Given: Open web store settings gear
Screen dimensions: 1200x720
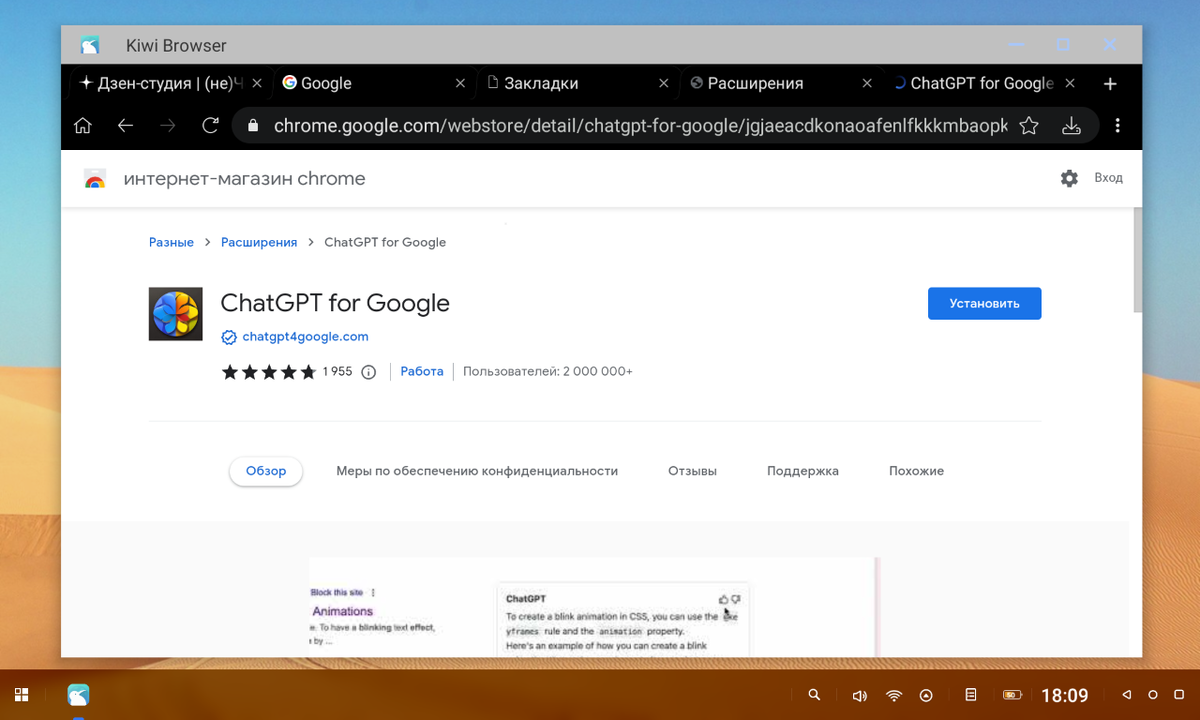Looking at the screenshot, I should 1069,178.
